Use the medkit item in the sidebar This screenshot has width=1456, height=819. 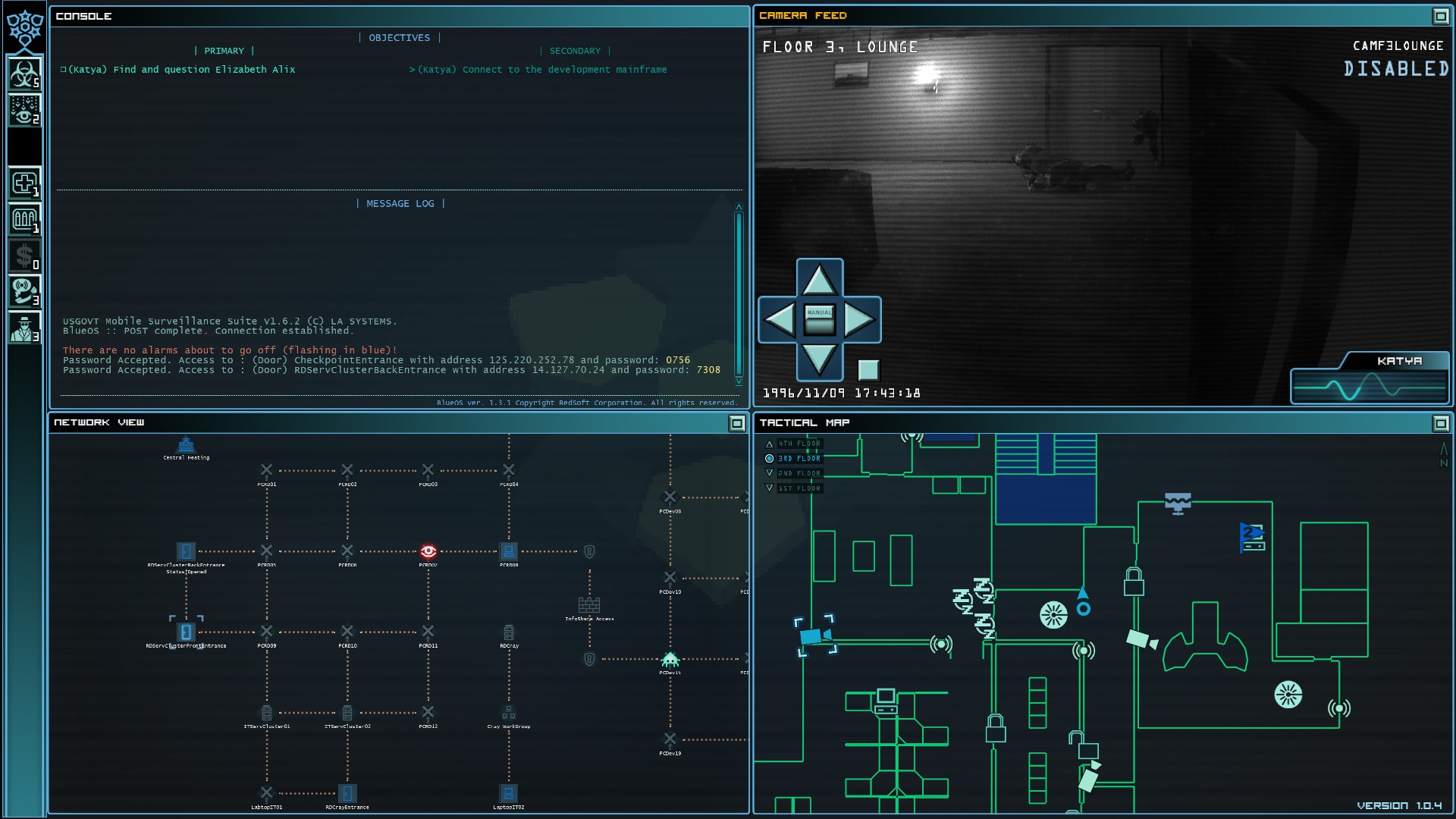pyautogui.click(x=24, y=183)
